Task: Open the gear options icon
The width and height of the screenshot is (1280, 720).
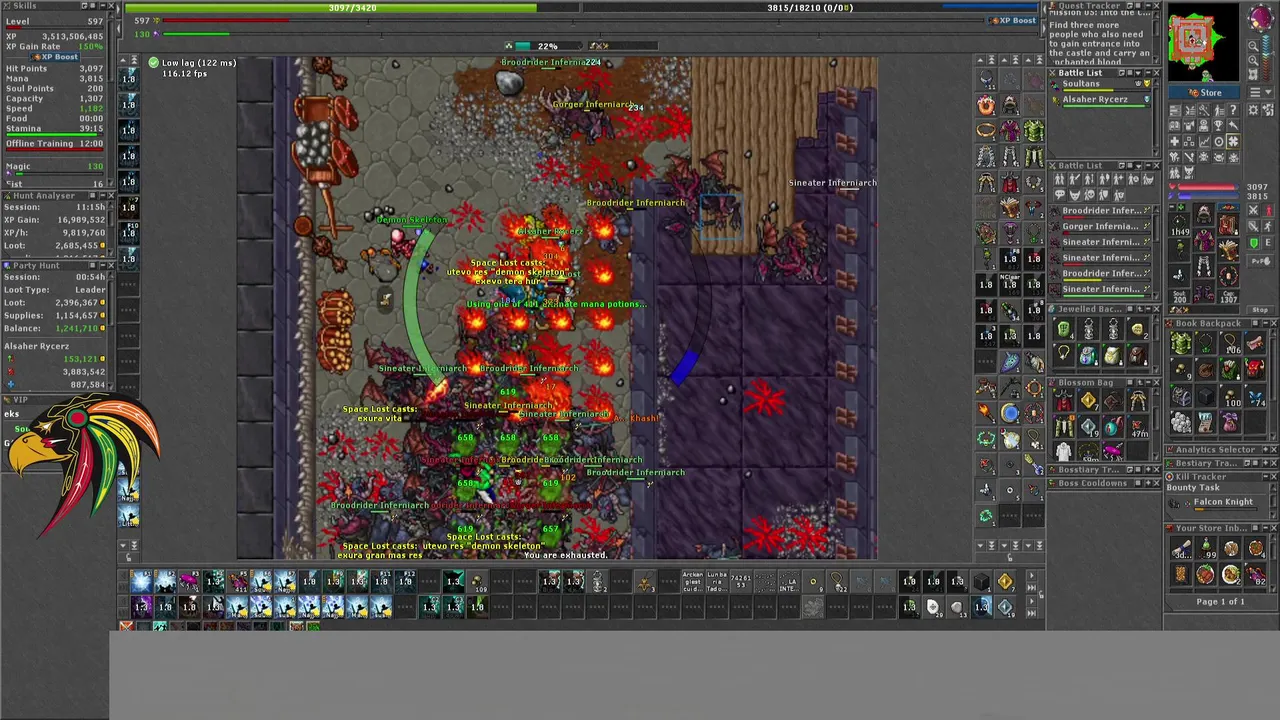Action: [x=1253, y=110]
